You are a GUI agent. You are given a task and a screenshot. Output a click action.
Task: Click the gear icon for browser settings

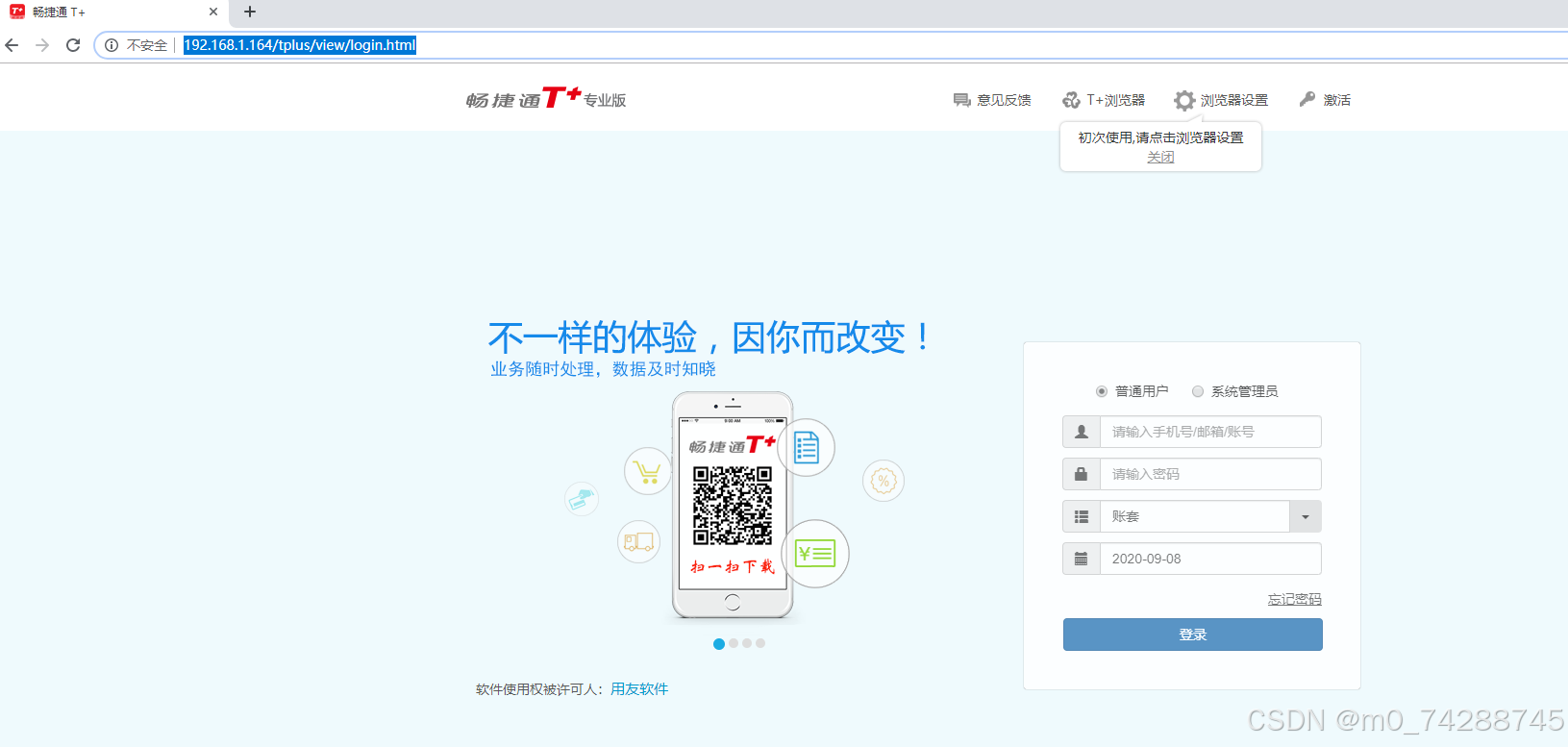point(1184,100)
